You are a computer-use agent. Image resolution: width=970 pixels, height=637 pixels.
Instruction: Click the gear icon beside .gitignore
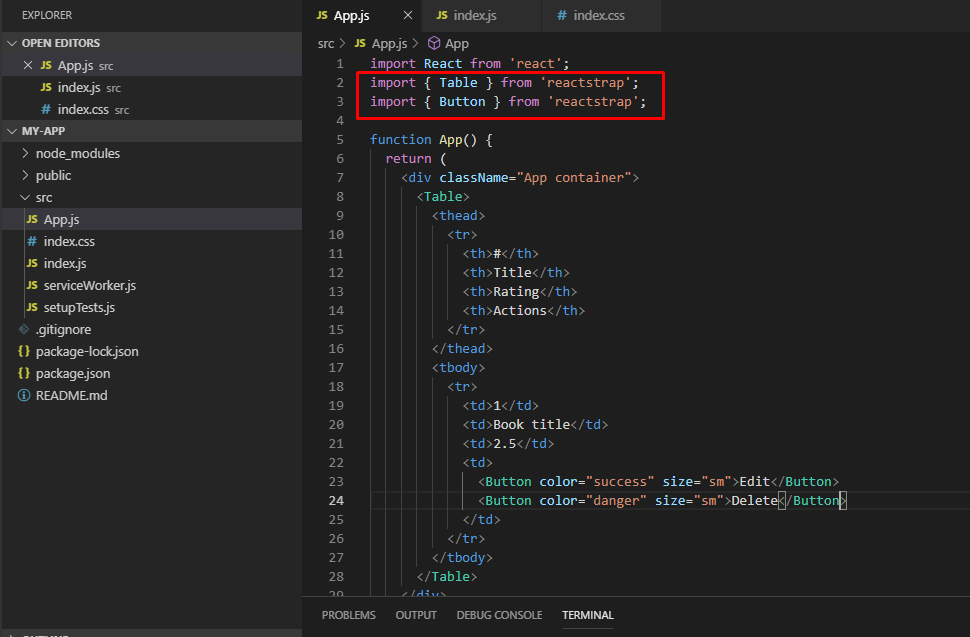pos(22,329)
